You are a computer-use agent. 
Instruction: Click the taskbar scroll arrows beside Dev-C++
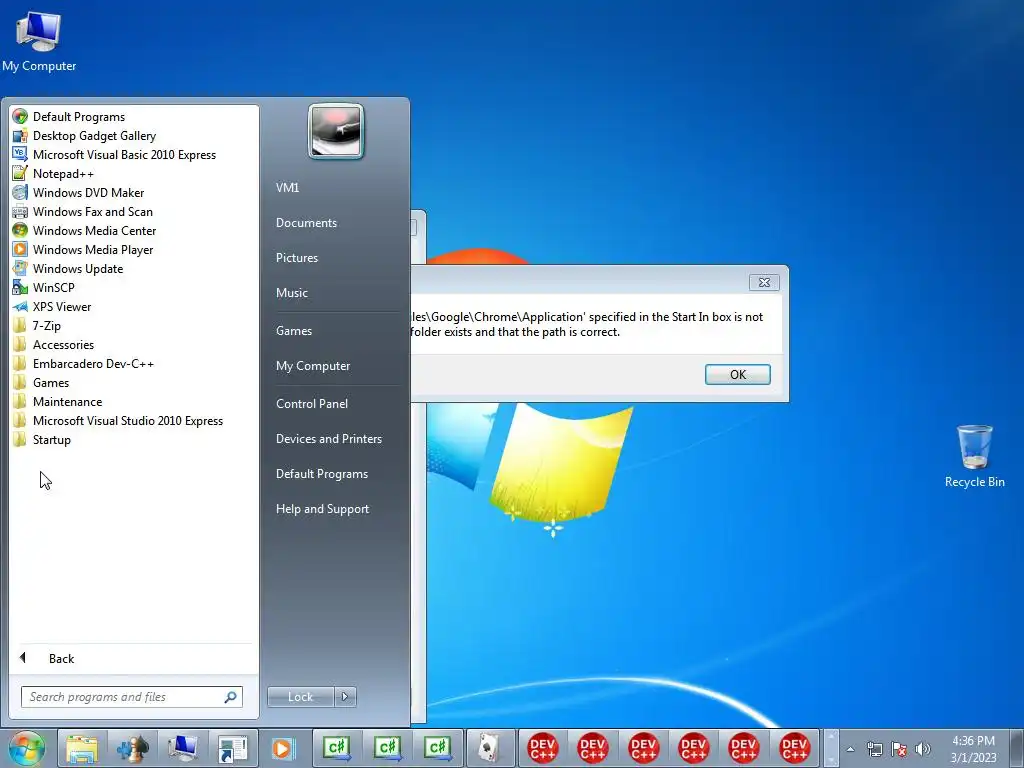830,748
